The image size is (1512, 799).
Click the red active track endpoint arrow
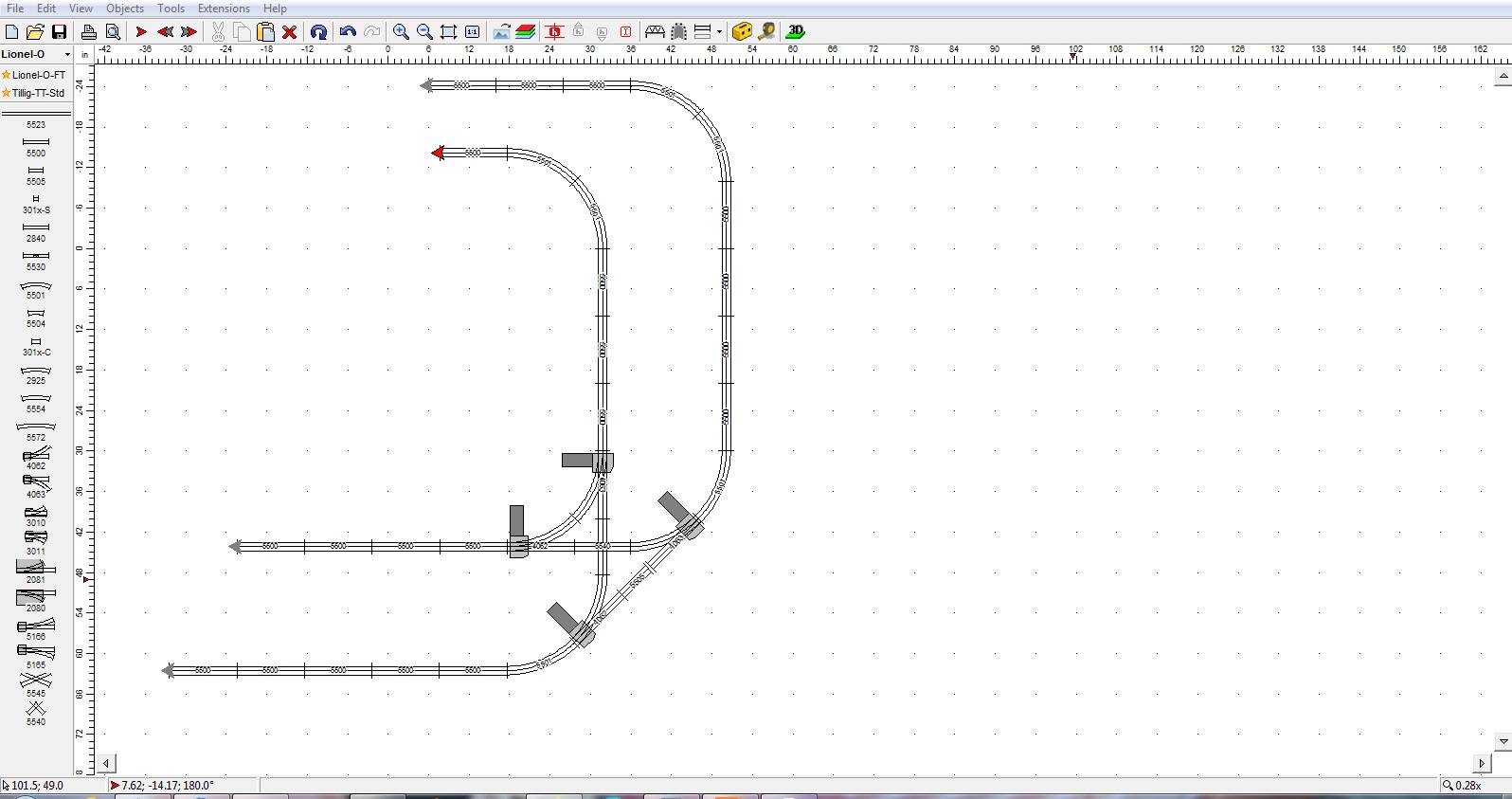(x=438, y=153)
